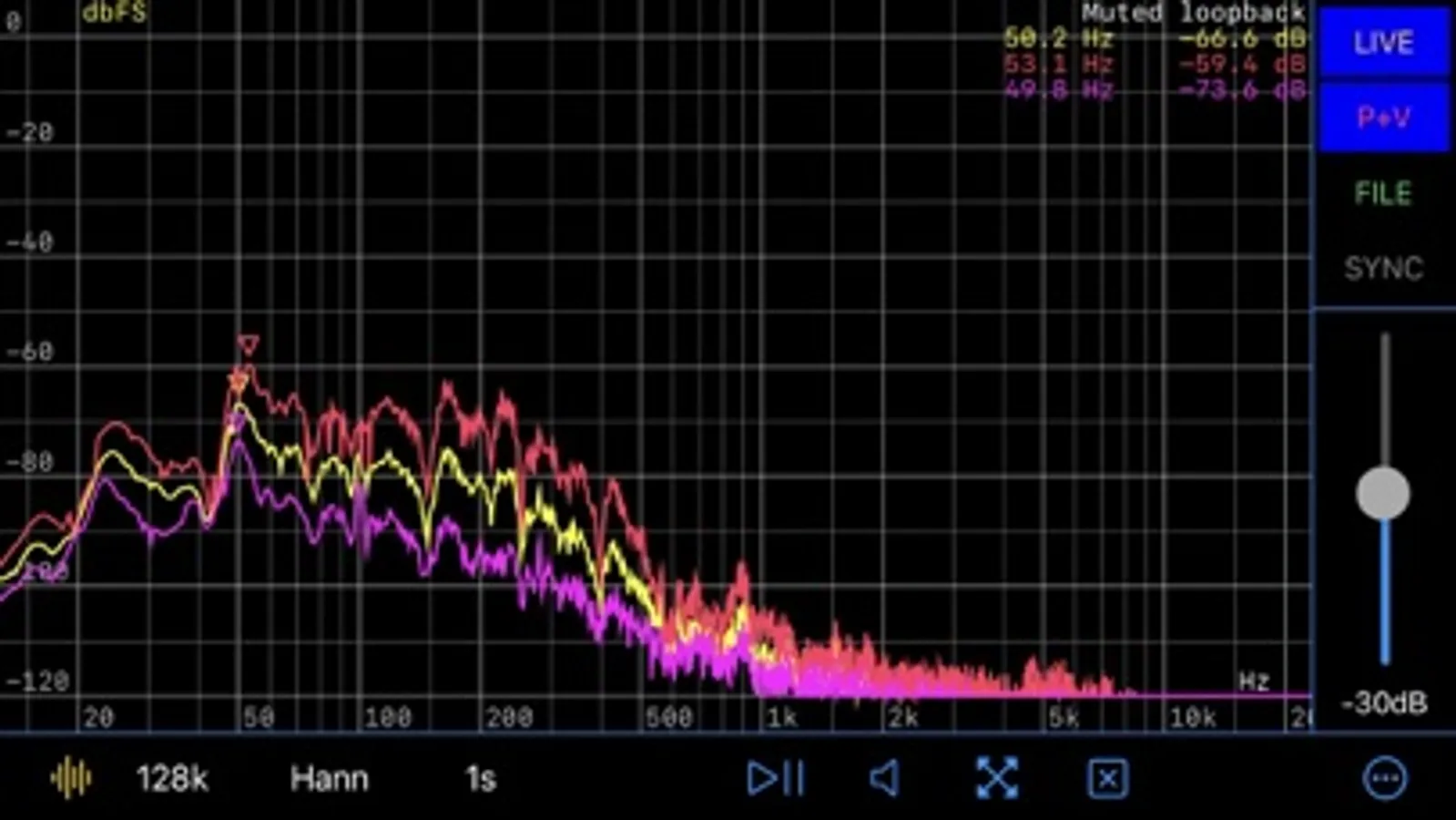Click the red peak marker triangle

click(248, 345)
